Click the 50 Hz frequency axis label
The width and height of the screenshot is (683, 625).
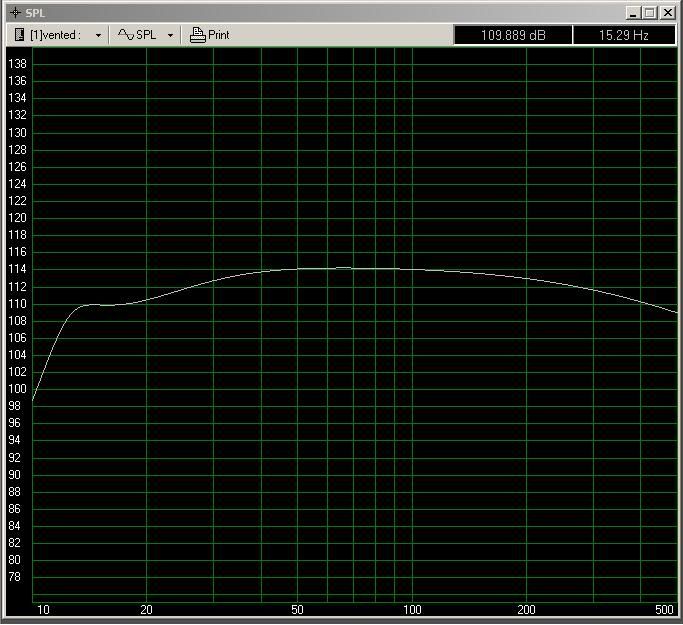point(297,610)
